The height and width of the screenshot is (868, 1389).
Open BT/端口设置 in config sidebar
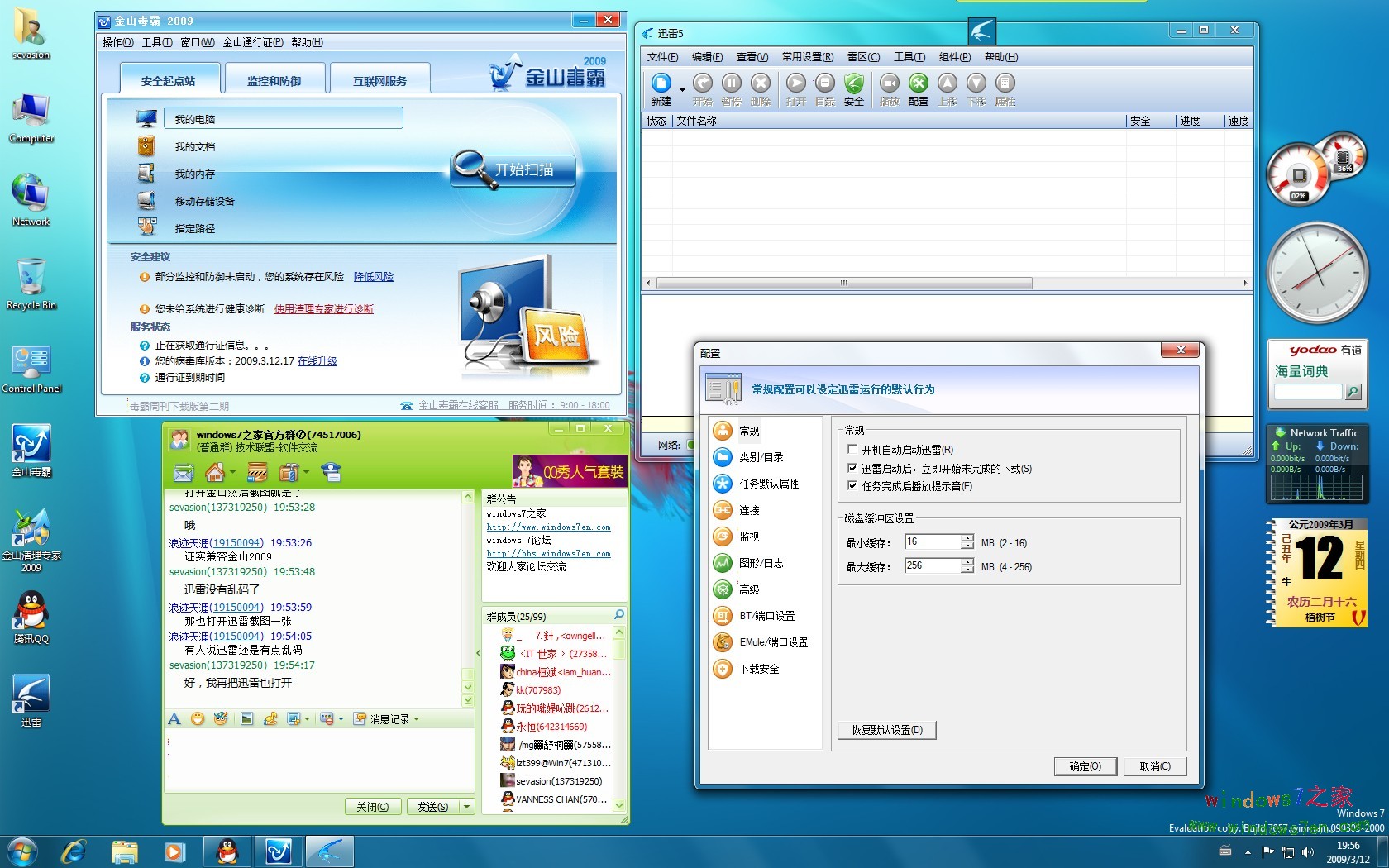(x=723, y=616)
